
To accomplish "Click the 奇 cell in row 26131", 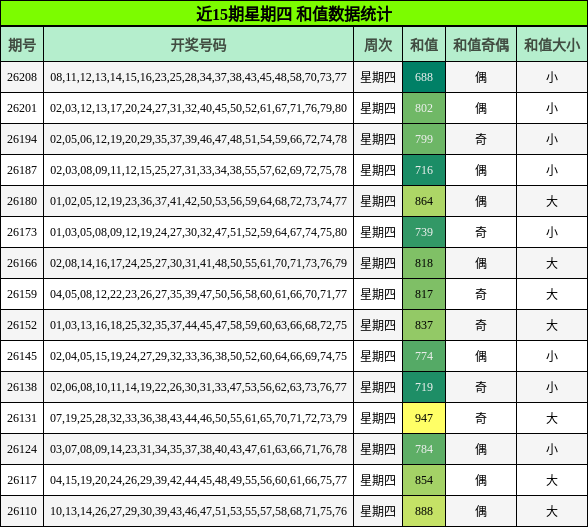I will point(481,418).
